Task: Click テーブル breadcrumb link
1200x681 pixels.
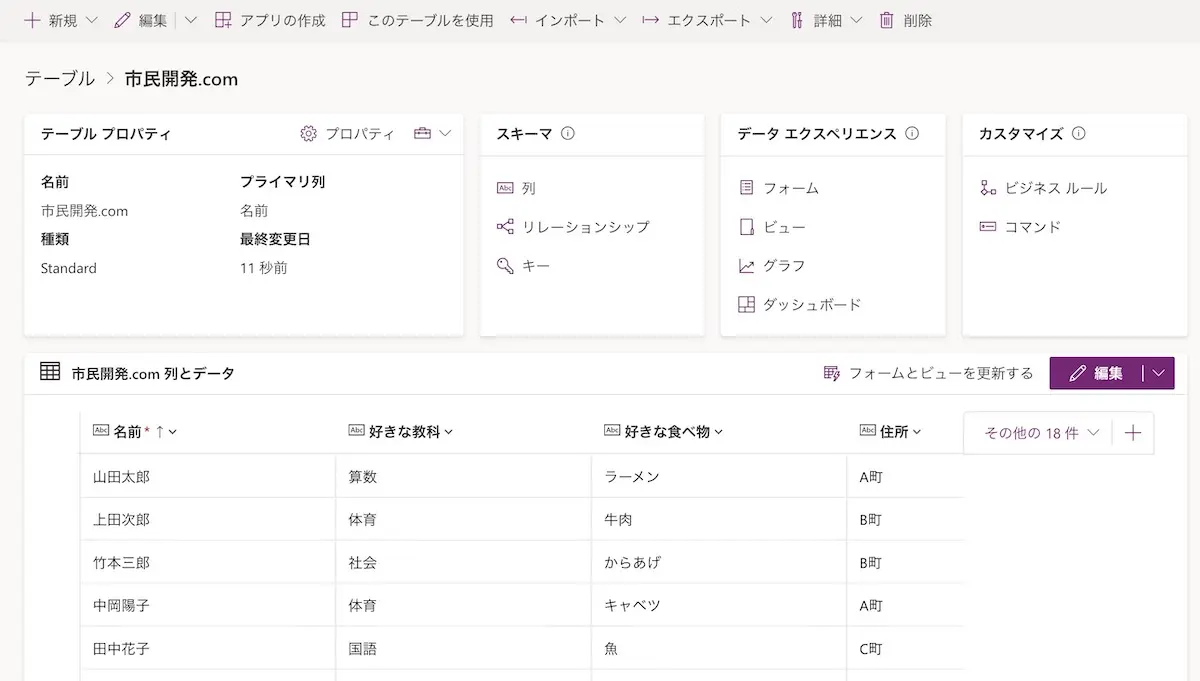Action: (x=60, y=79)
